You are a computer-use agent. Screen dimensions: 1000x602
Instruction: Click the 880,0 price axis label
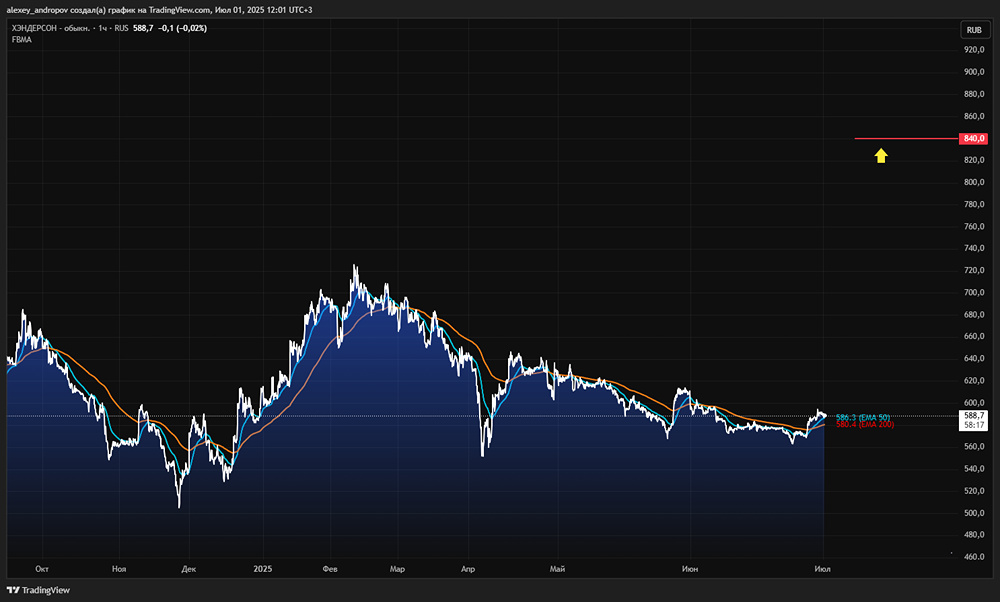click(974, 94)
